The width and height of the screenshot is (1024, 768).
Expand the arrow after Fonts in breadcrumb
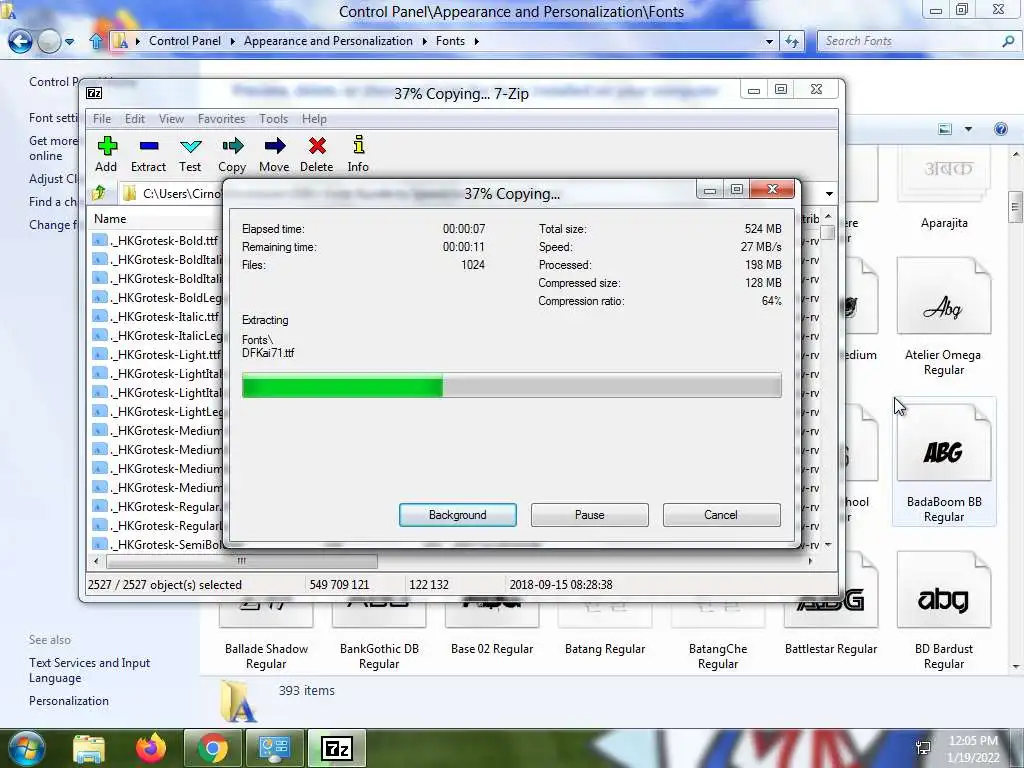click(477, 41)
